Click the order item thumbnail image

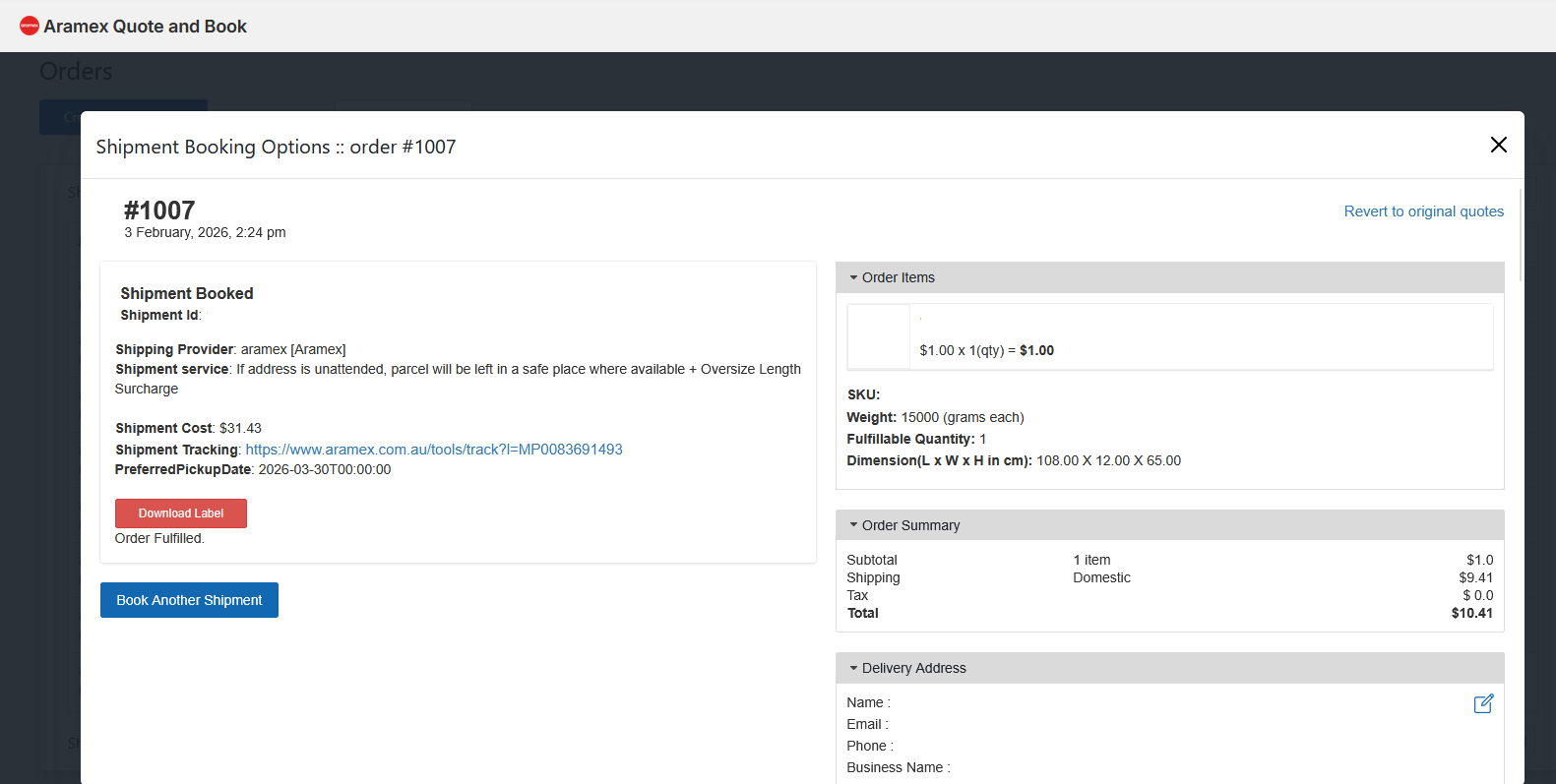tap(879, 336)
